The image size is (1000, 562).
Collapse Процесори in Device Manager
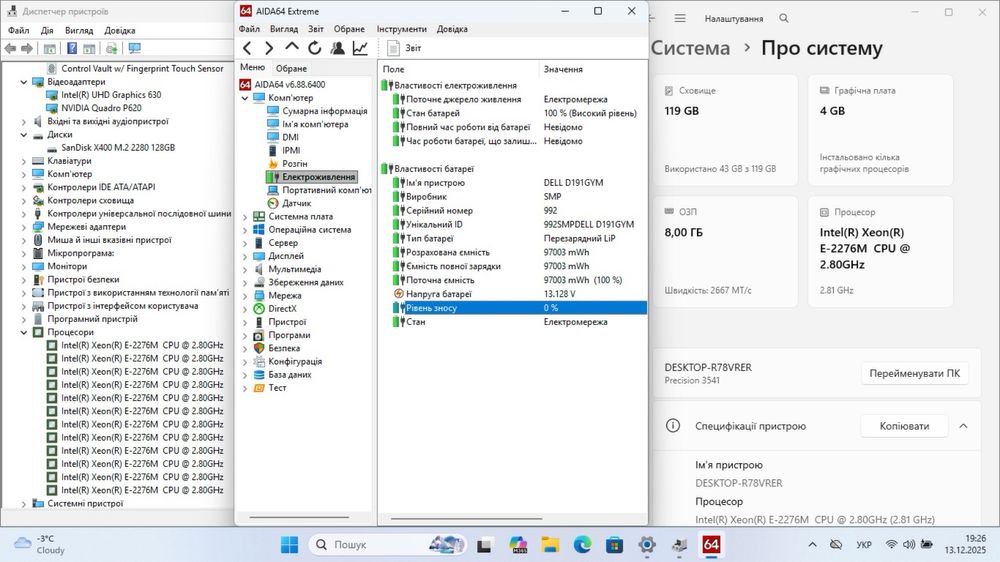(x=24, y=332)
